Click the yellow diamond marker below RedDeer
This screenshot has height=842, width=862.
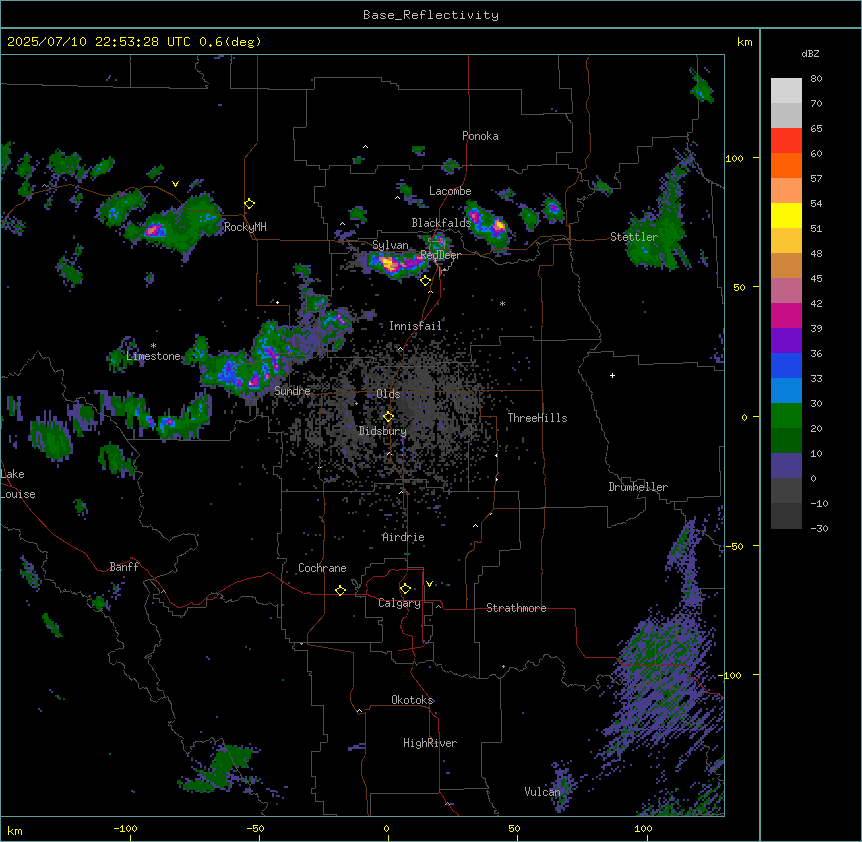click(x=426, y=281)
